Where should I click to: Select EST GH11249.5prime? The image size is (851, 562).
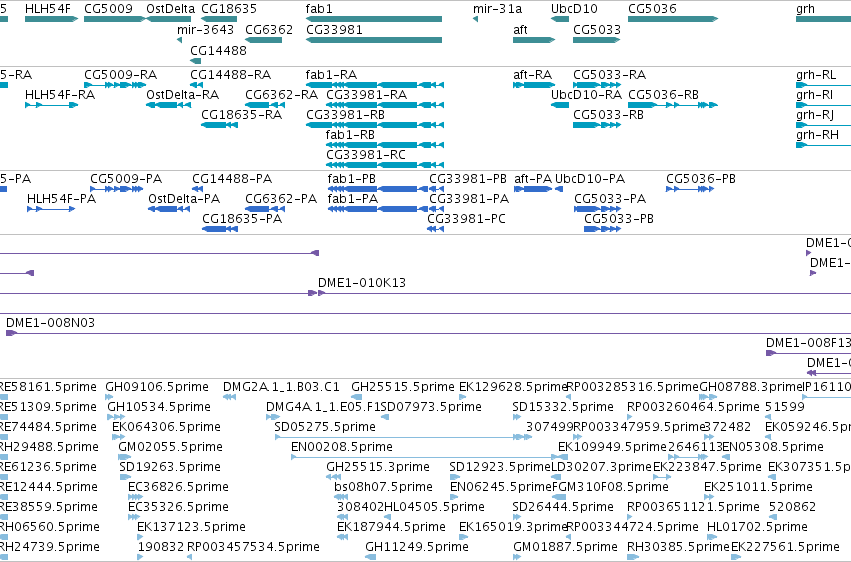[x=417, y=547]
